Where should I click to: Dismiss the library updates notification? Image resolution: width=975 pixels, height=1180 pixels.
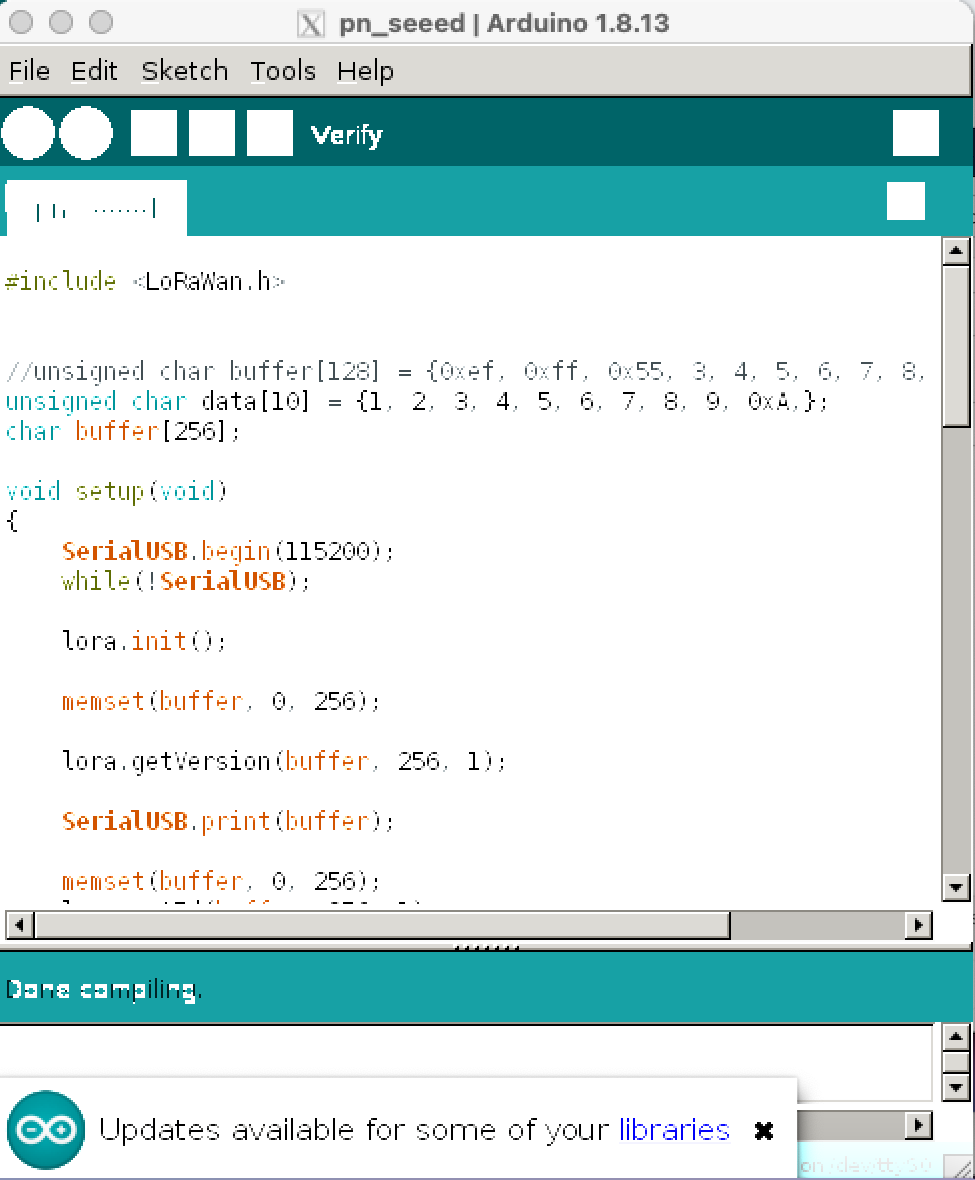tap(764, 1131)
